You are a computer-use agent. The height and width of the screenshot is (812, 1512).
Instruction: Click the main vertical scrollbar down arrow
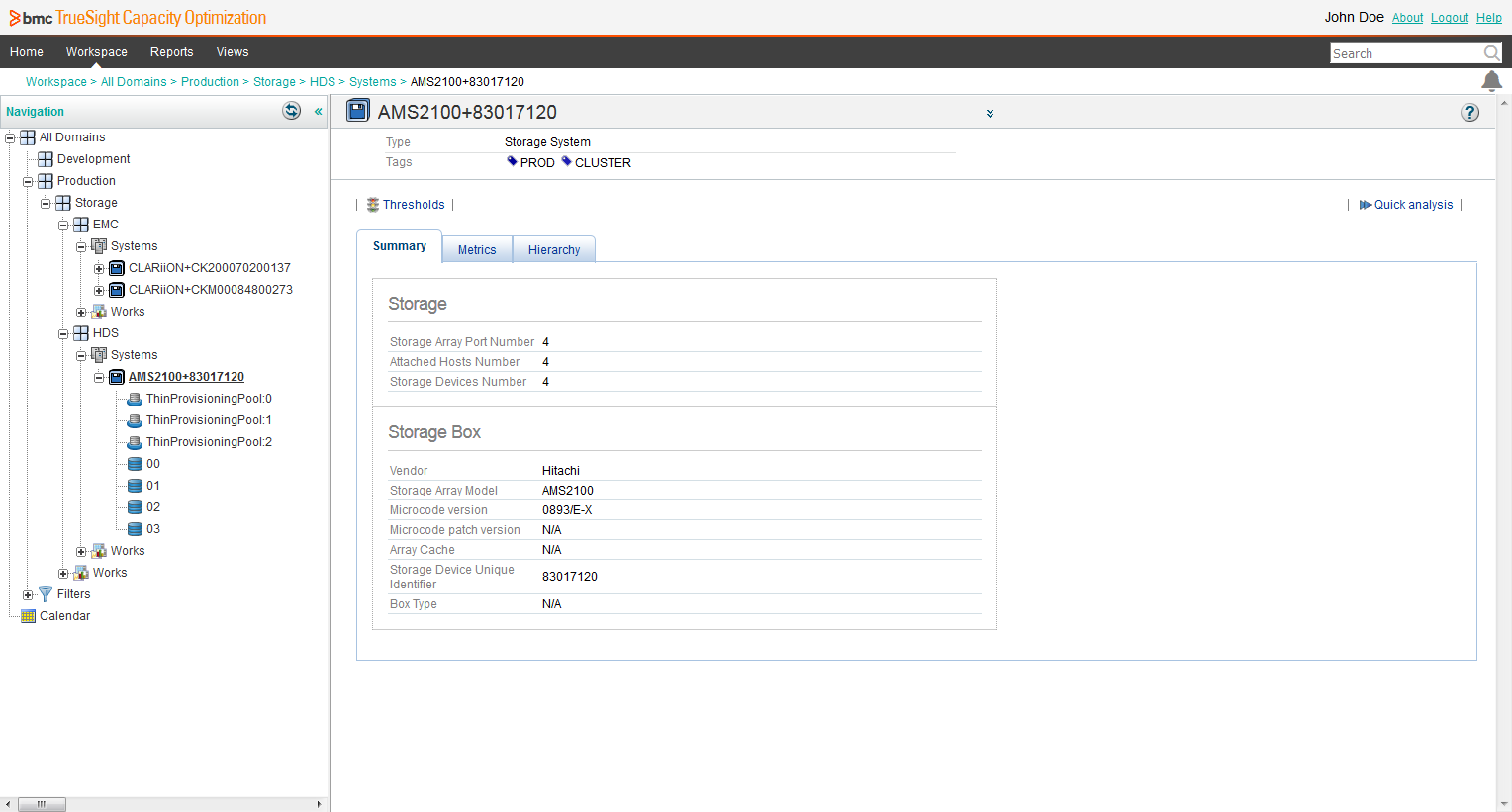tap(1504, 804)
